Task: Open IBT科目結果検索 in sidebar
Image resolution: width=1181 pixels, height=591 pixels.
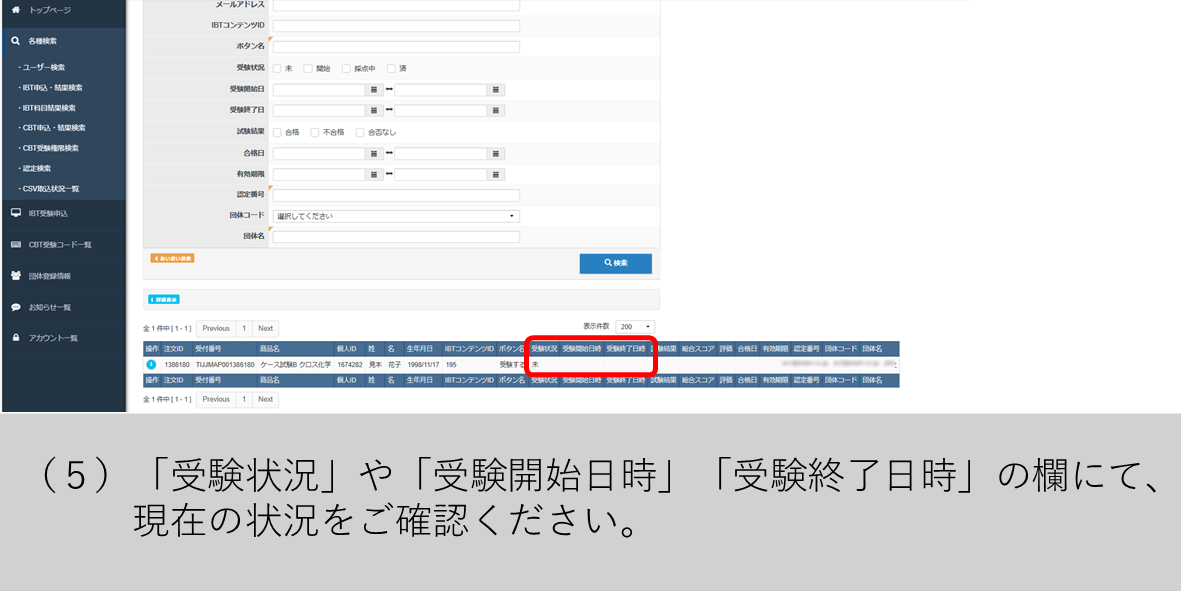Action: [47, 108]
